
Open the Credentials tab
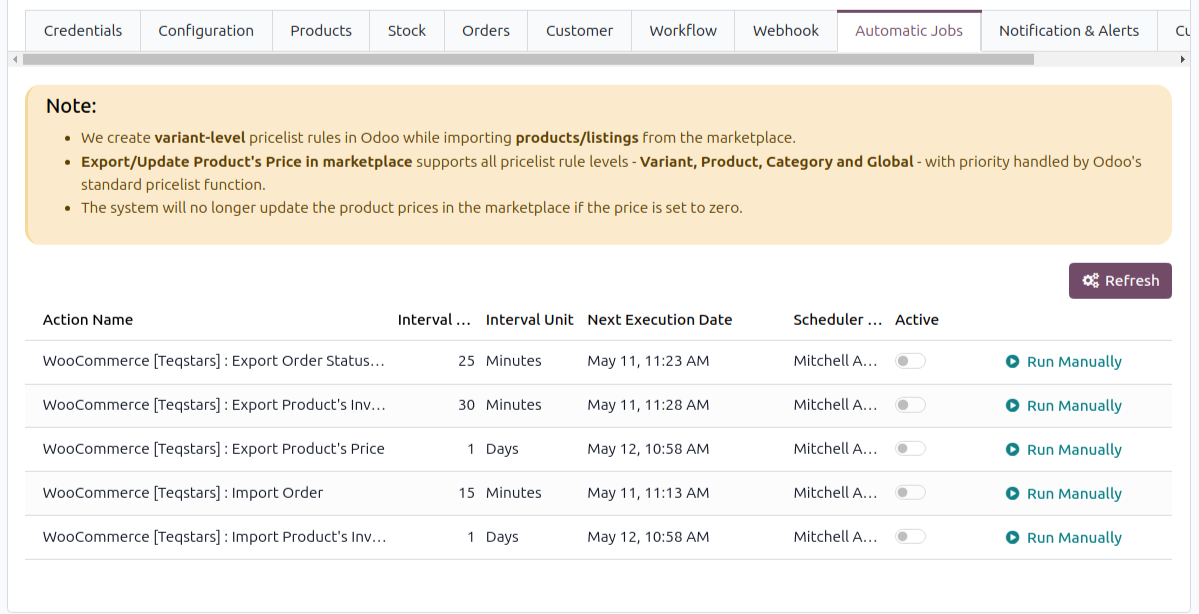click(83, 31)
